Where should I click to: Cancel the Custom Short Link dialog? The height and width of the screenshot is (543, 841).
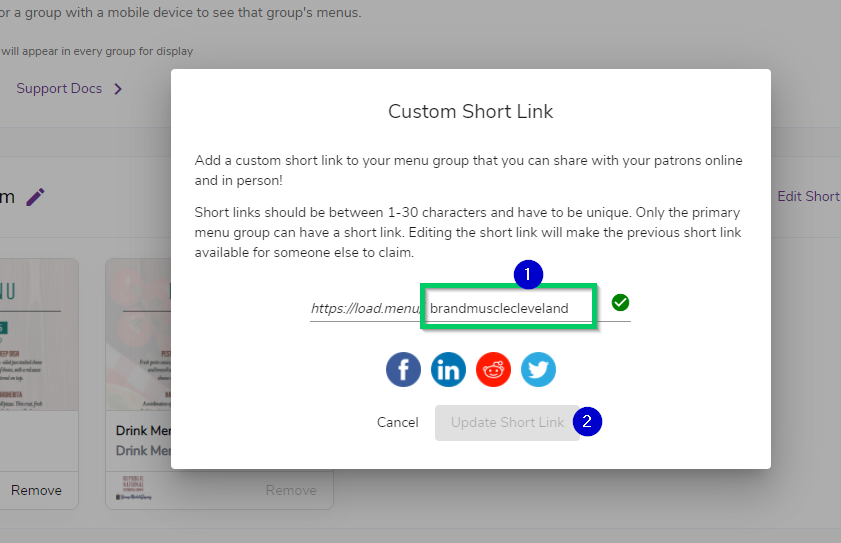397,422
